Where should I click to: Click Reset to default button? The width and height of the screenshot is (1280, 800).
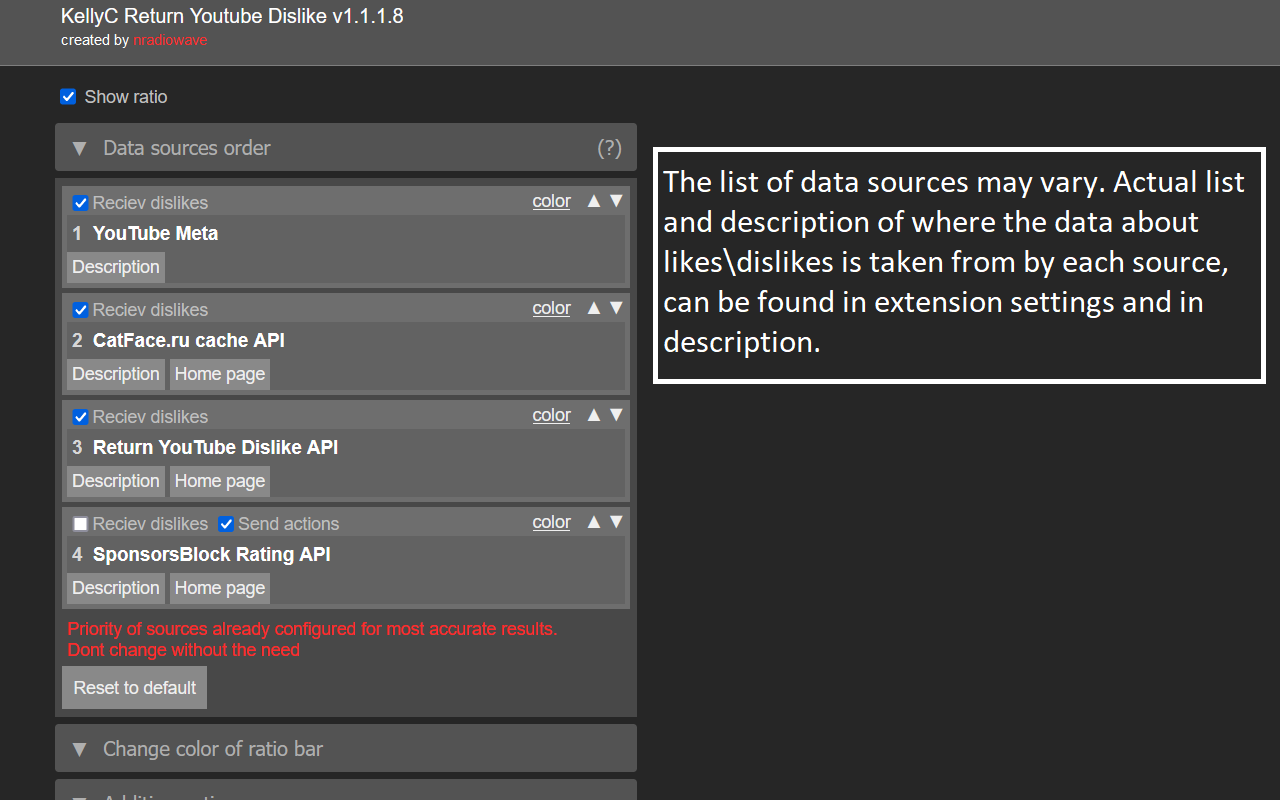pos(135,688)
